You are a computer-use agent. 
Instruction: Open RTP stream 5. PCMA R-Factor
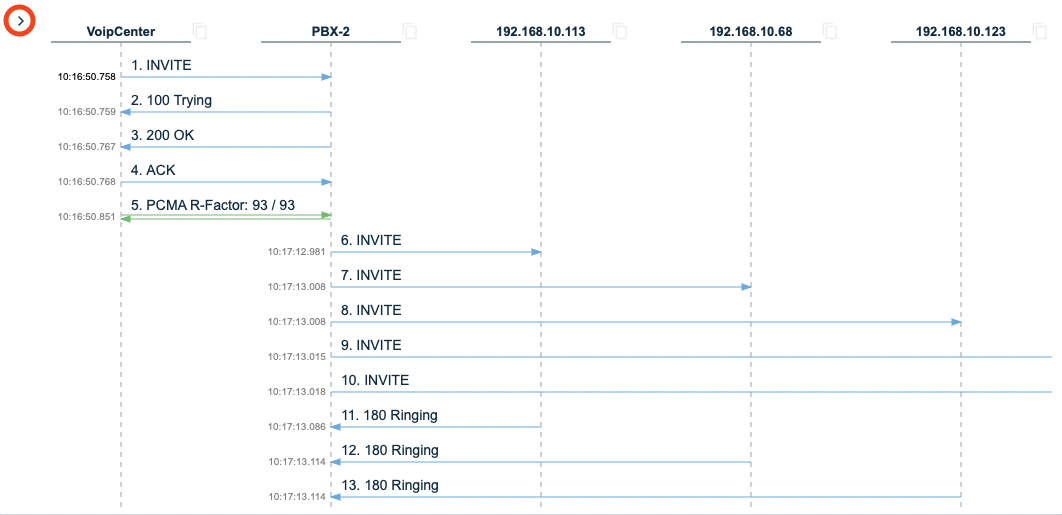pos(213,205)
